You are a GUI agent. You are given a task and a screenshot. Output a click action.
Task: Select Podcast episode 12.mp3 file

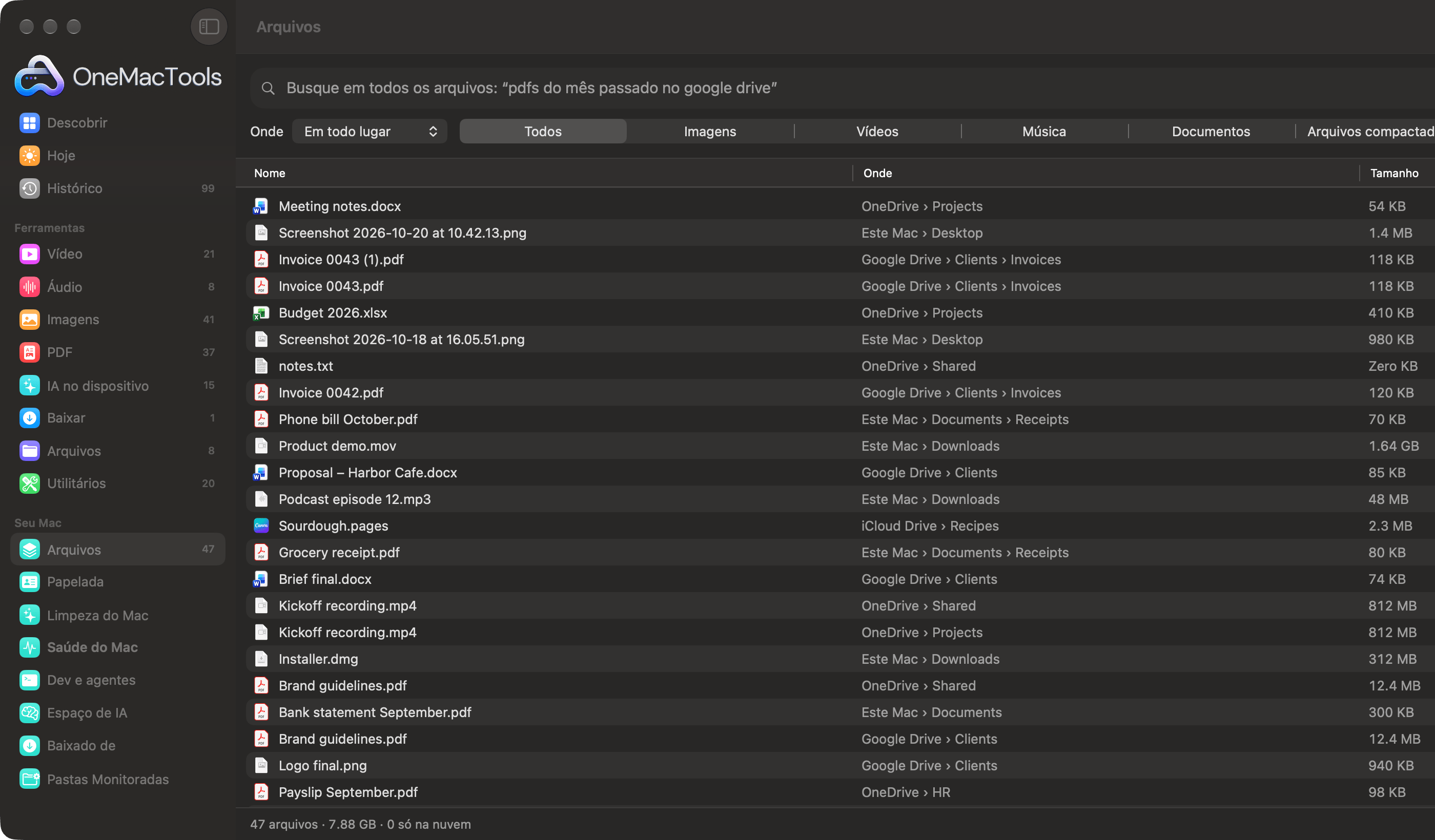(840, 499)
